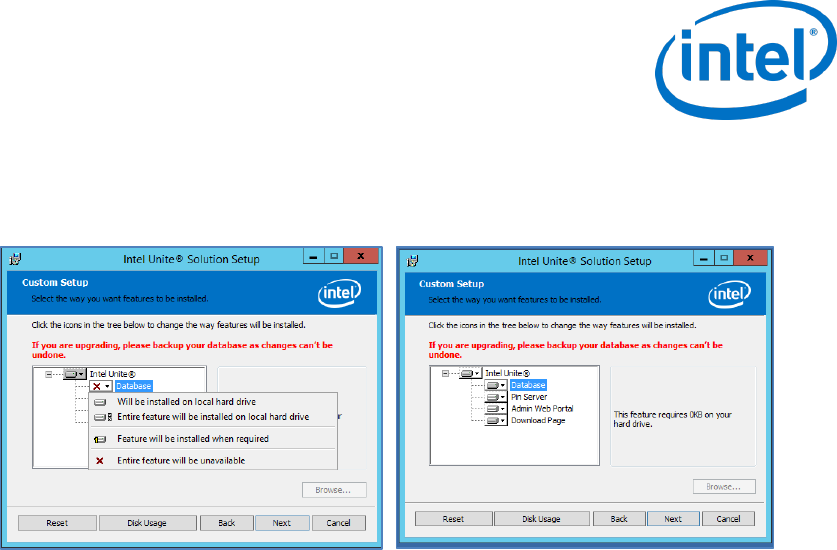Screen dimensions: 837x550
Task: Click Disk Usage button in left window
Action: pos(147,523)
